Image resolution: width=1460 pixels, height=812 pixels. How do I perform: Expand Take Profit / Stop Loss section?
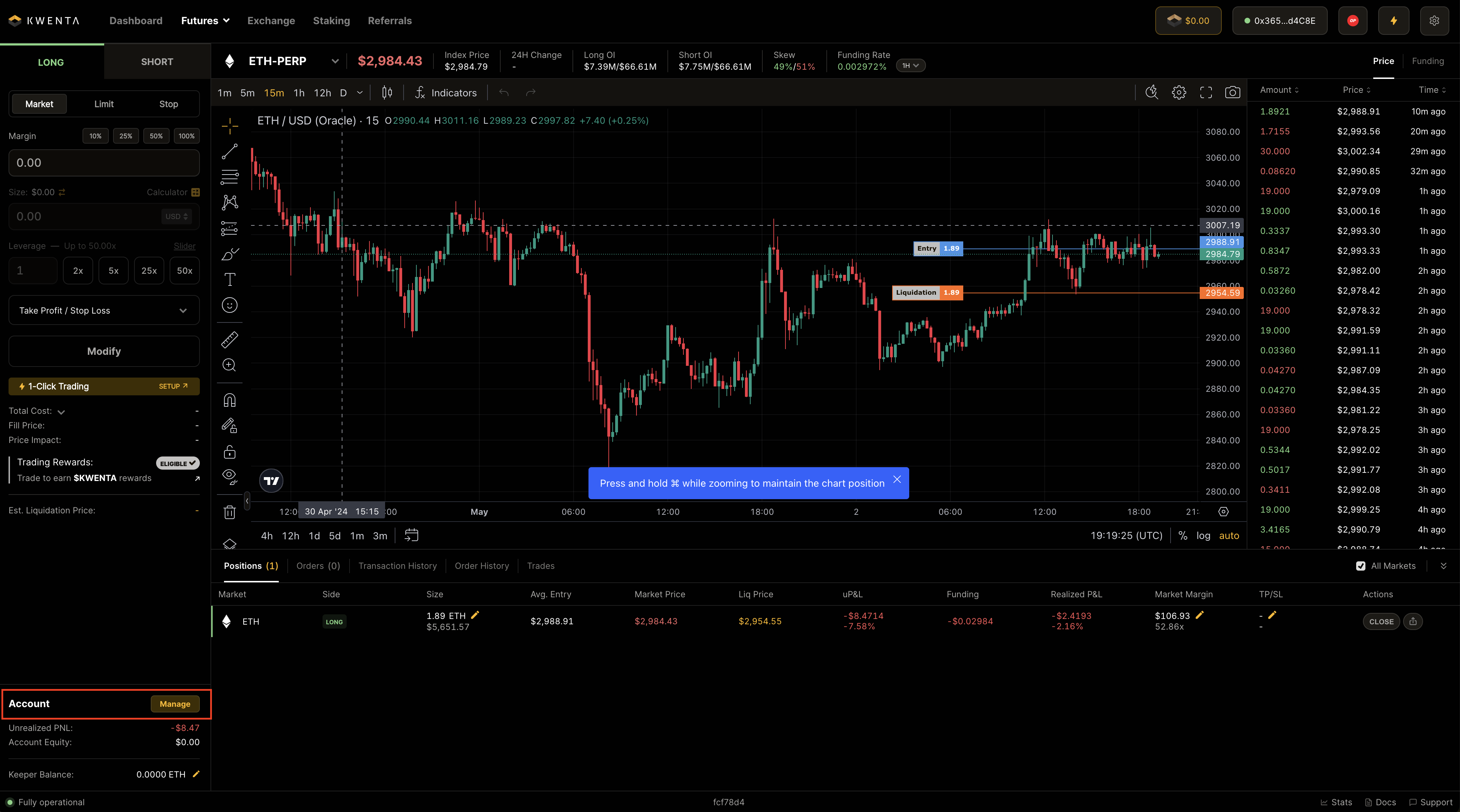104,310
